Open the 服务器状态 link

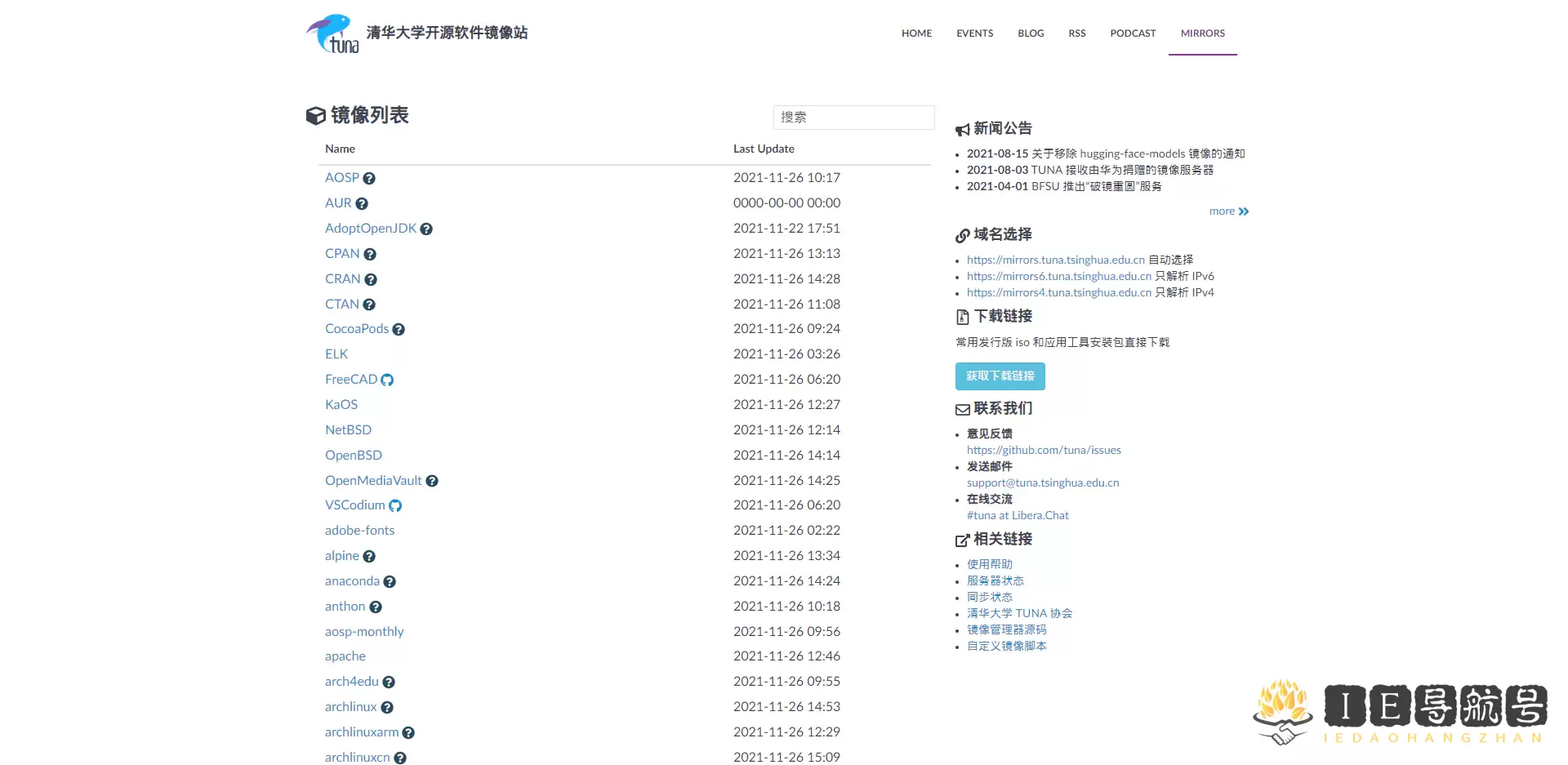coord(995,580)
